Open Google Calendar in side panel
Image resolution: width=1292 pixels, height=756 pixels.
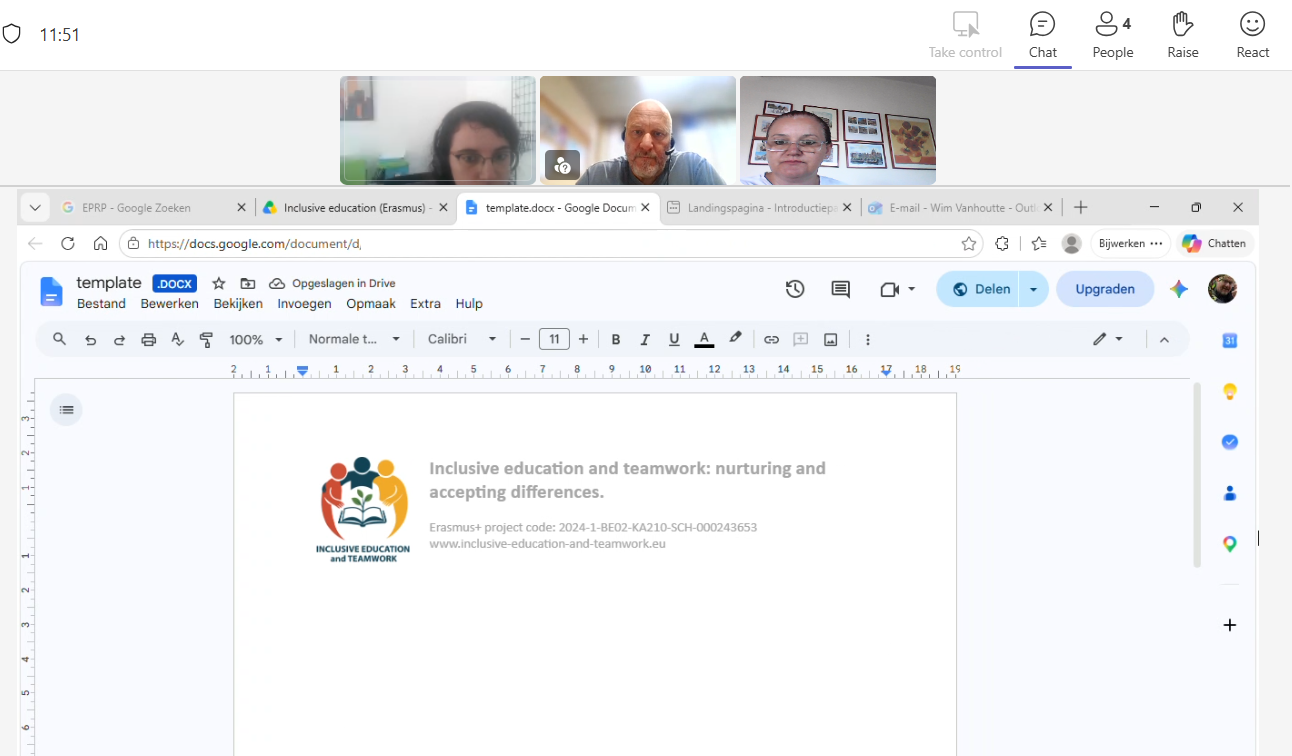tap(1230, 341)
